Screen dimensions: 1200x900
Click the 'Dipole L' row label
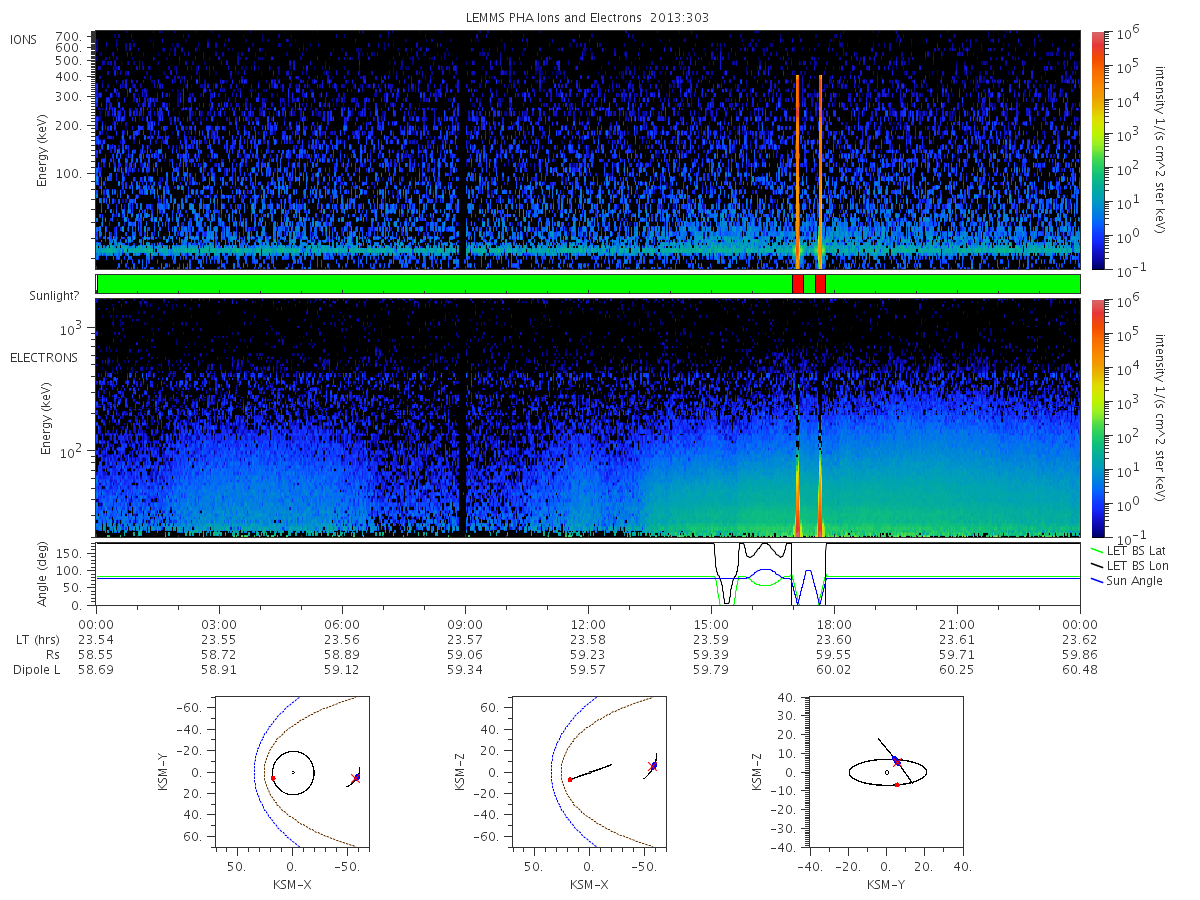coord(36,670)
